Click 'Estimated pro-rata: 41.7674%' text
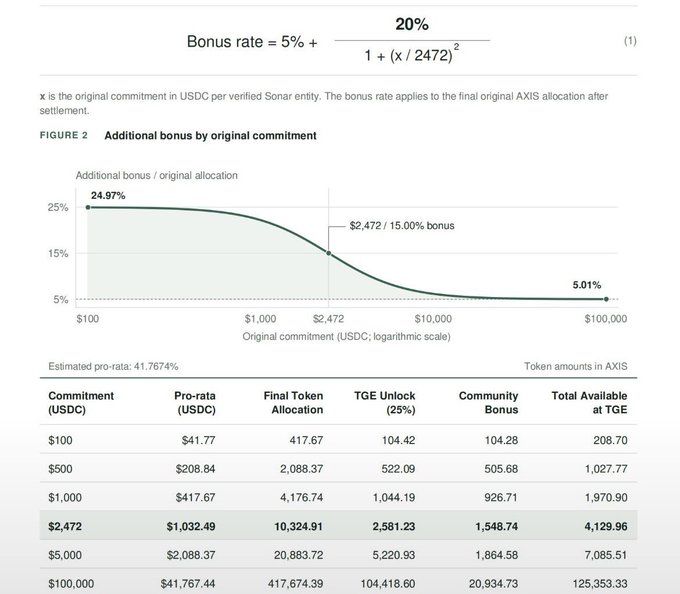Screen dimensions: 680x594 point(113,366)
